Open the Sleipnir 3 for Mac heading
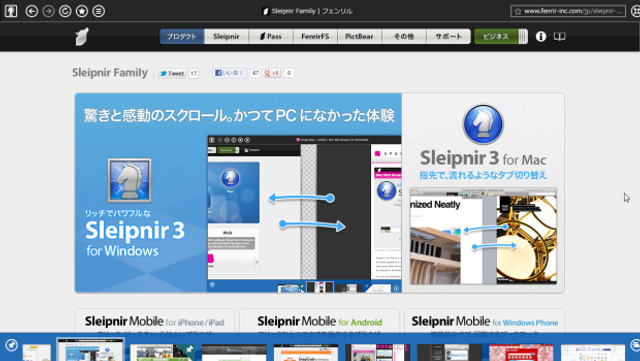 483,158
